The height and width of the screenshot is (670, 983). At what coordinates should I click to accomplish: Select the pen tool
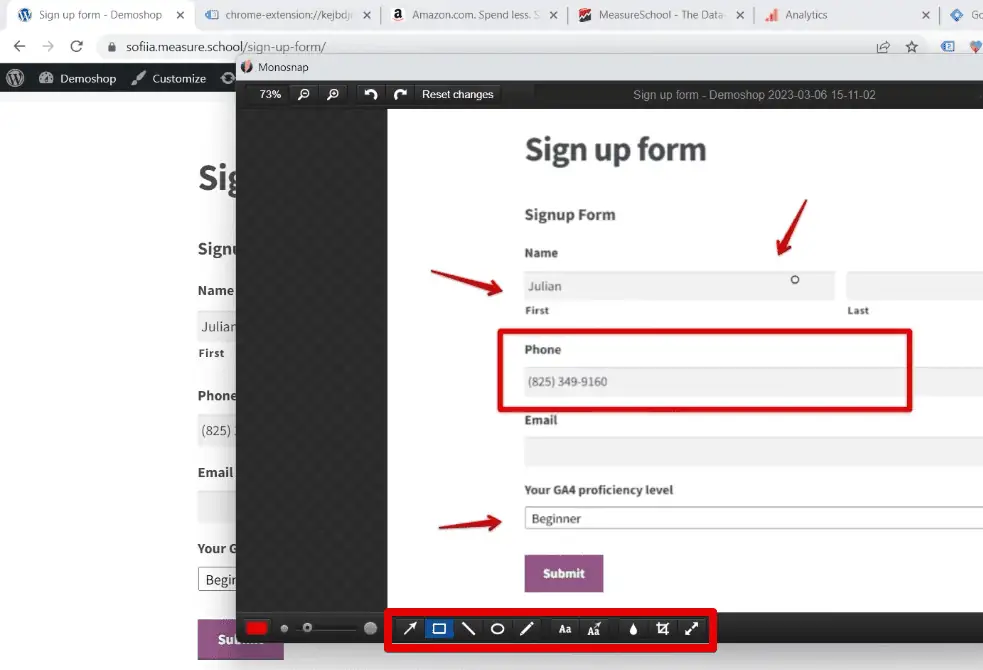[x=527, y=628]
